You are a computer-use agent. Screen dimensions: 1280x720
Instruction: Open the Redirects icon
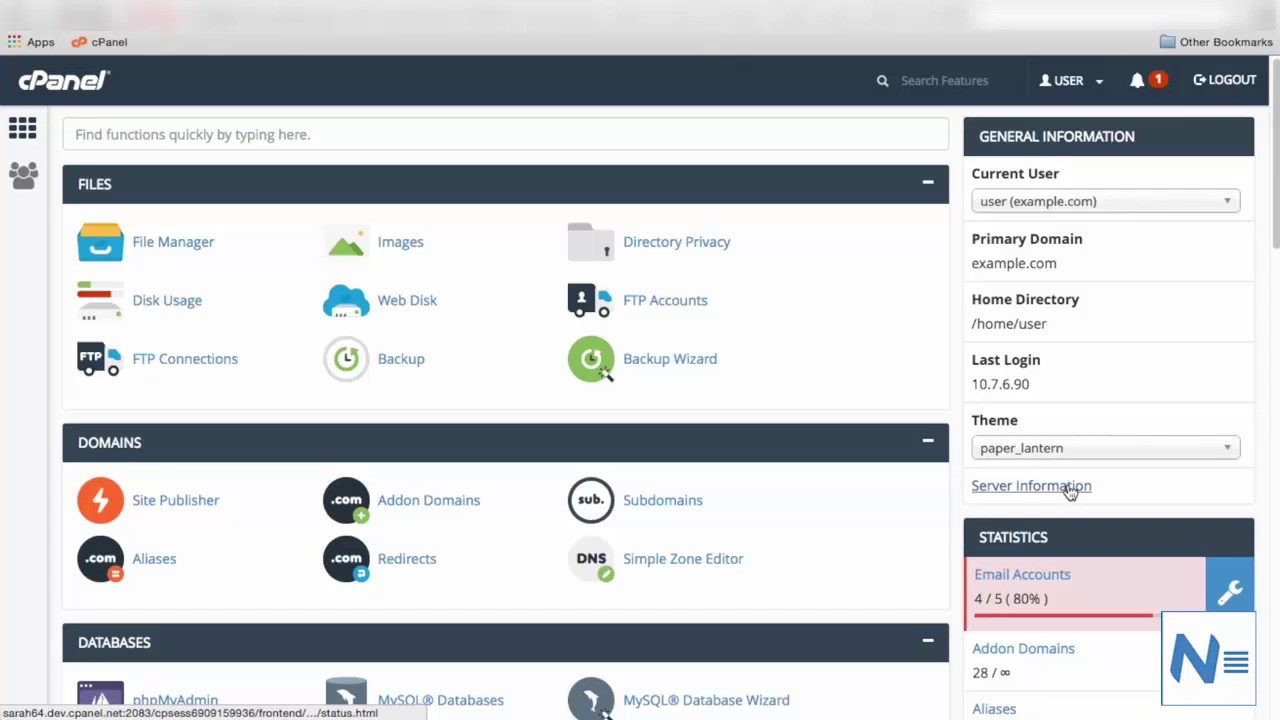(x=346, y=559)
